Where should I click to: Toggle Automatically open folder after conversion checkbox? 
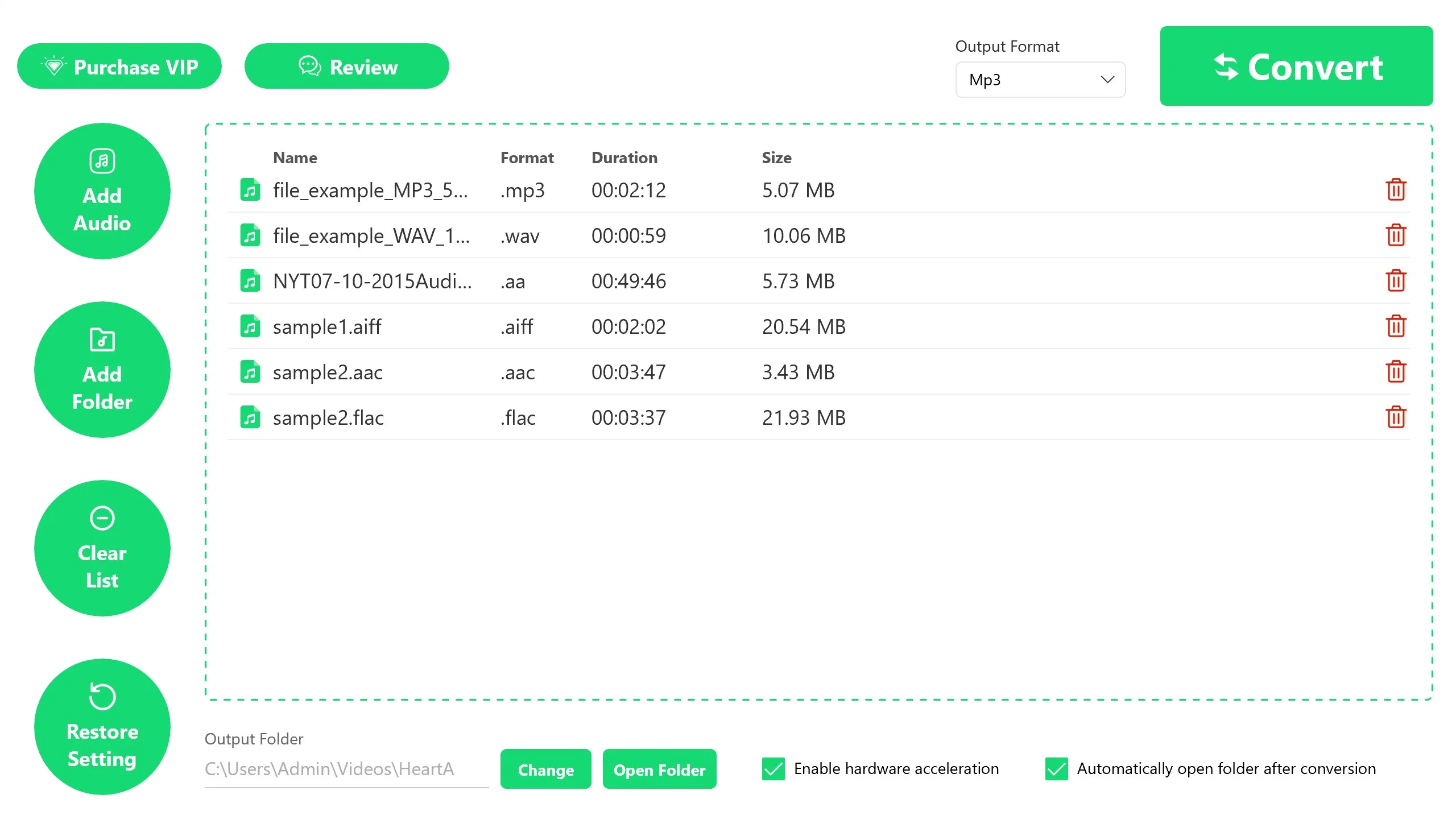(1056, 769)
